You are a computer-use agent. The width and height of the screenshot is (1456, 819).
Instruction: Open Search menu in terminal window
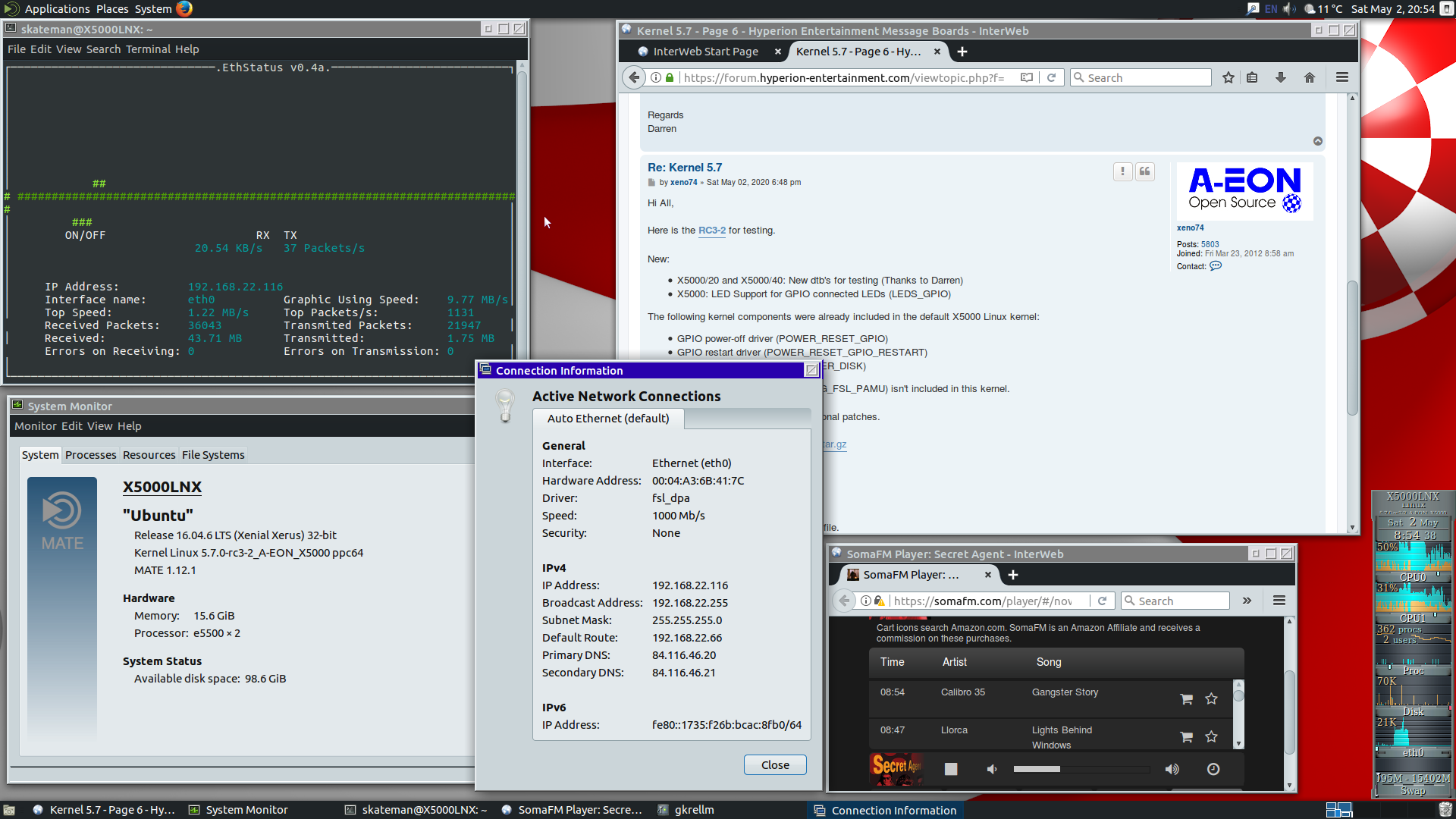point(103,49)
